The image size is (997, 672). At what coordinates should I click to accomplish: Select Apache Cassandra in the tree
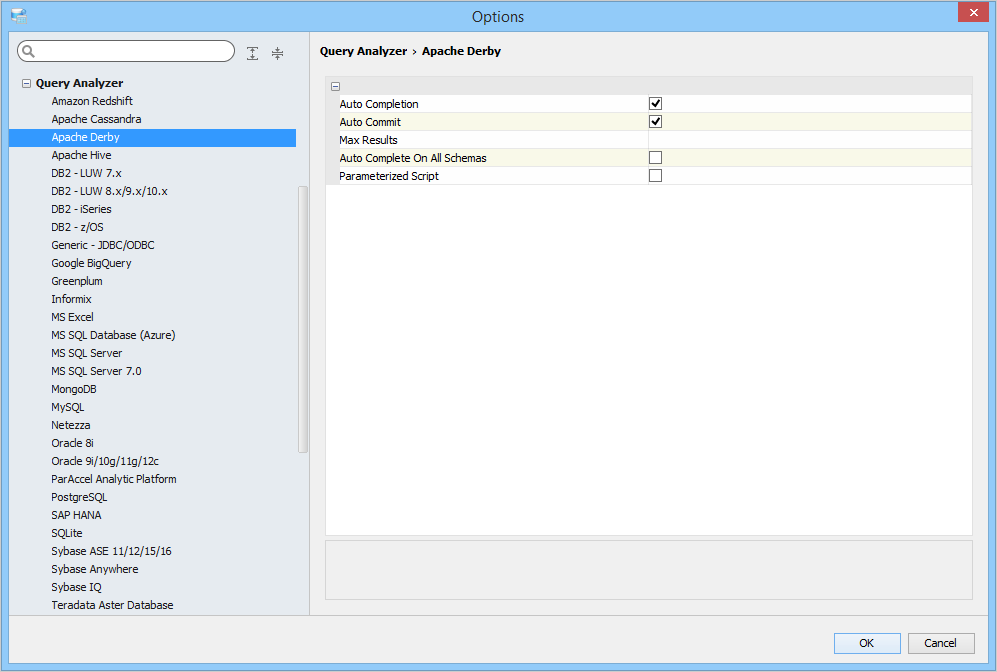[x=96, y=119]
